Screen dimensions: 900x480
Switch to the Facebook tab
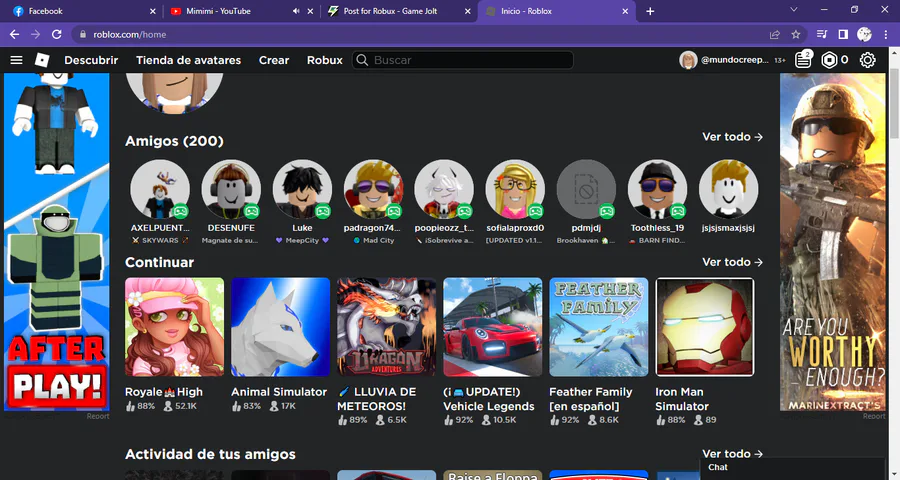click(x=80, y=11)
